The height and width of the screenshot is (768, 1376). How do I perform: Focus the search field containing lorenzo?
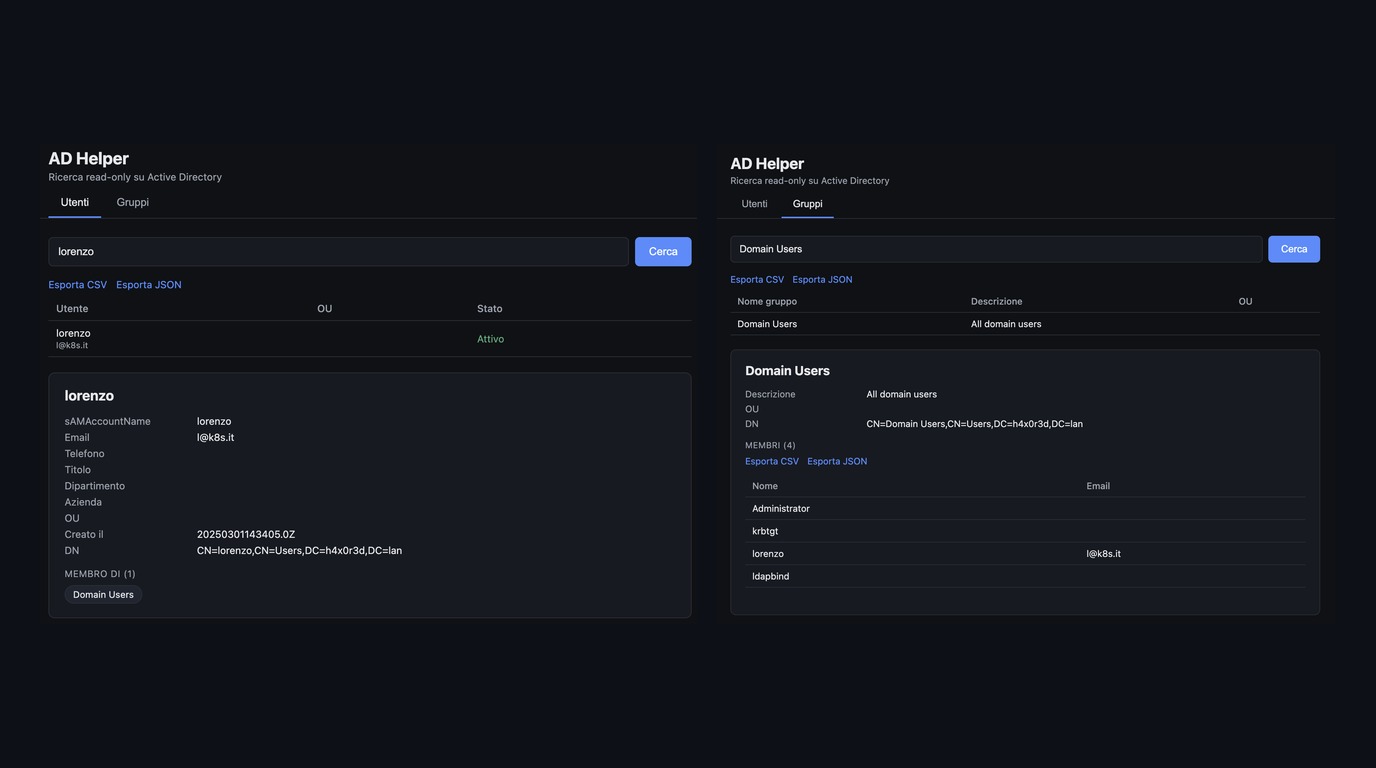339,252
